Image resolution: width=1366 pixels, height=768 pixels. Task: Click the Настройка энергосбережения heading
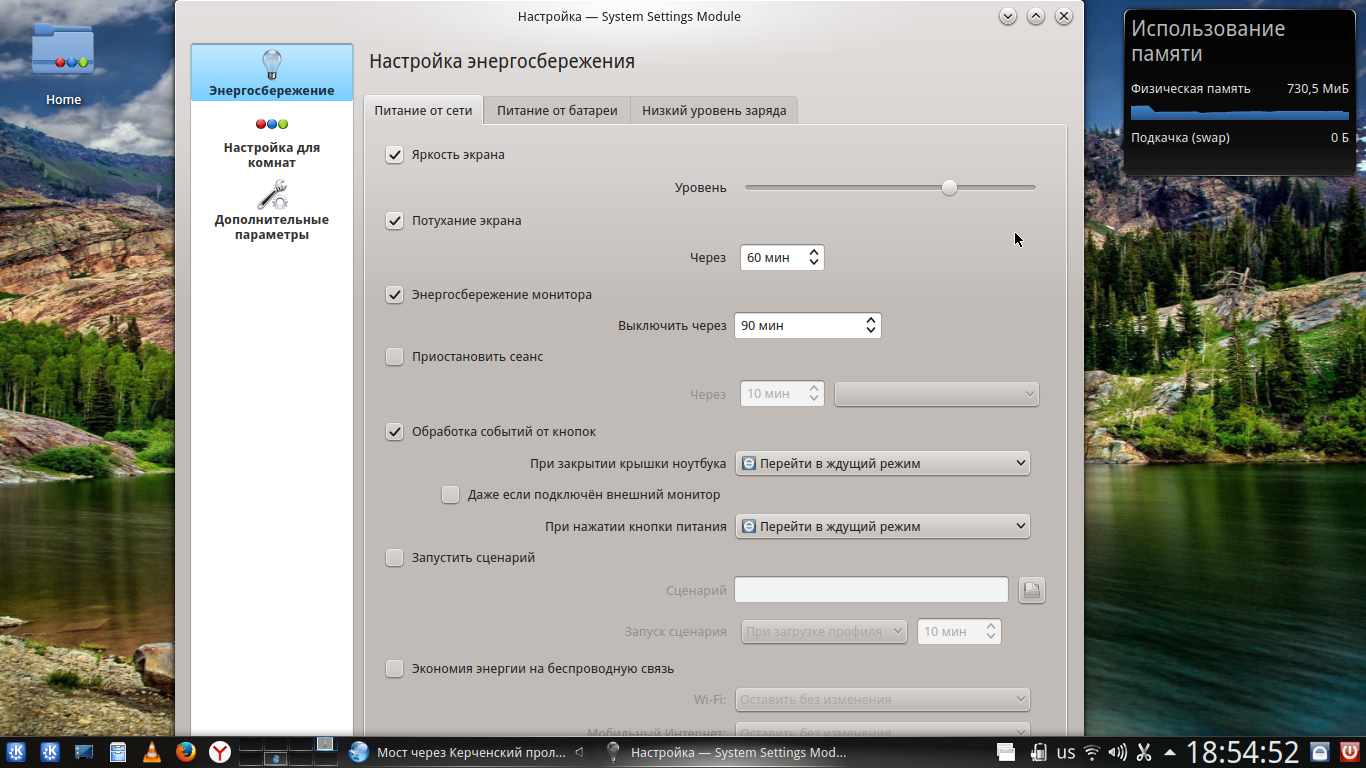coord(502,61)
